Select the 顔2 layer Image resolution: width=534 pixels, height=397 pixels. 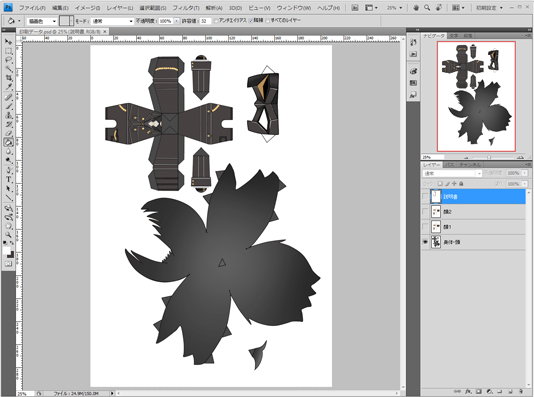click(477, 212)
